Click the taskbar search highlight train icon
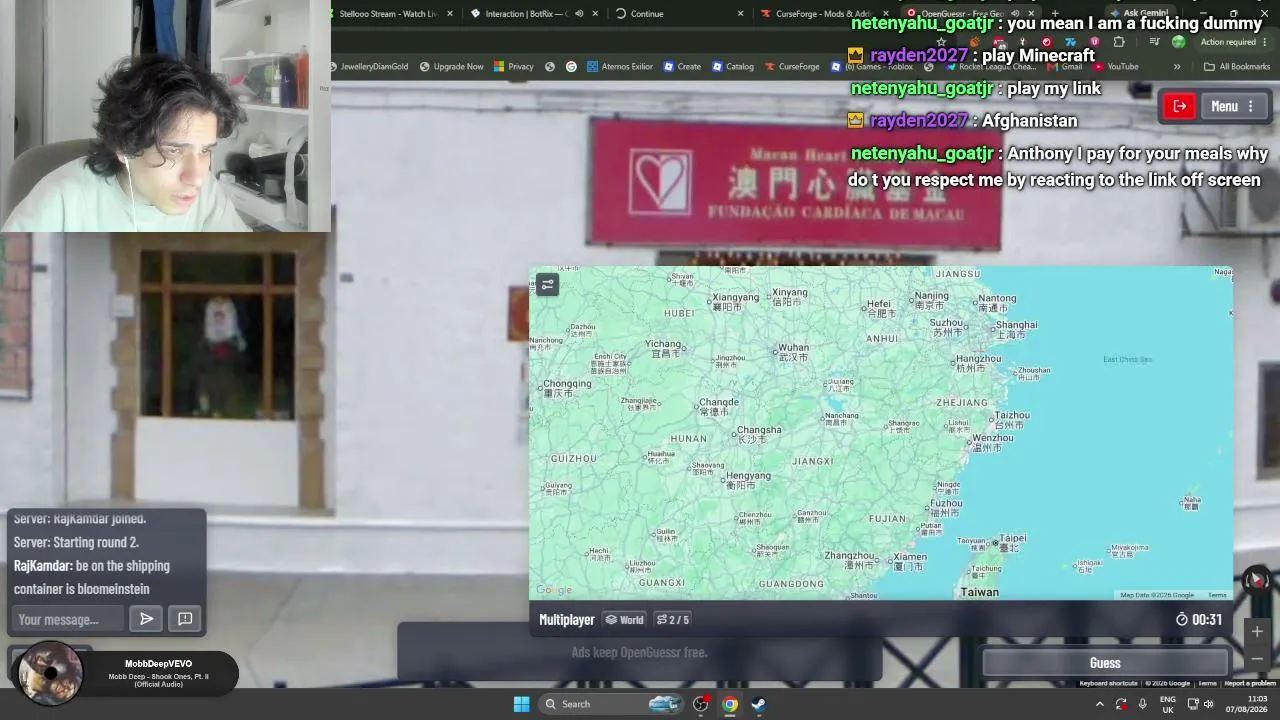This screenshot has height=720, width=1280. pos(664,704)
